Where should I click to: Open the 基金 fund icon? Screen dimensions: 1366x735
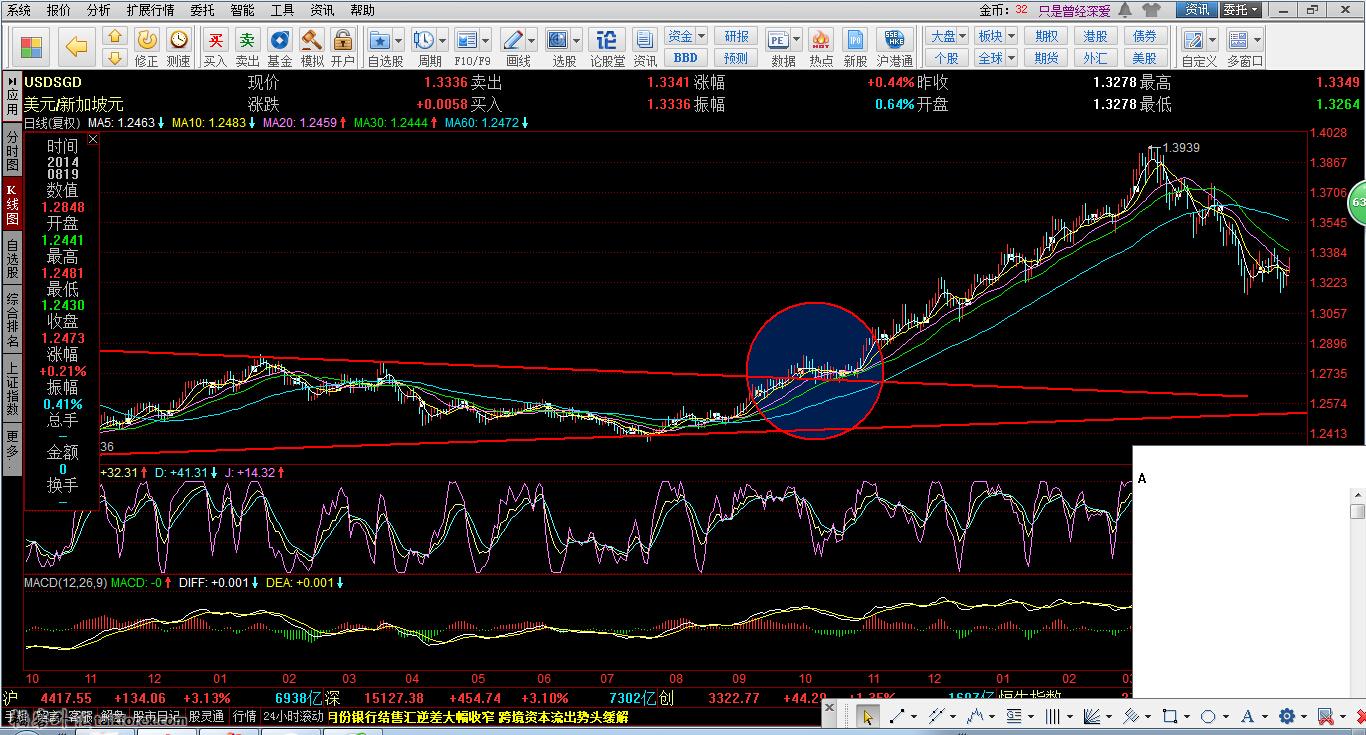click(280, 39)
